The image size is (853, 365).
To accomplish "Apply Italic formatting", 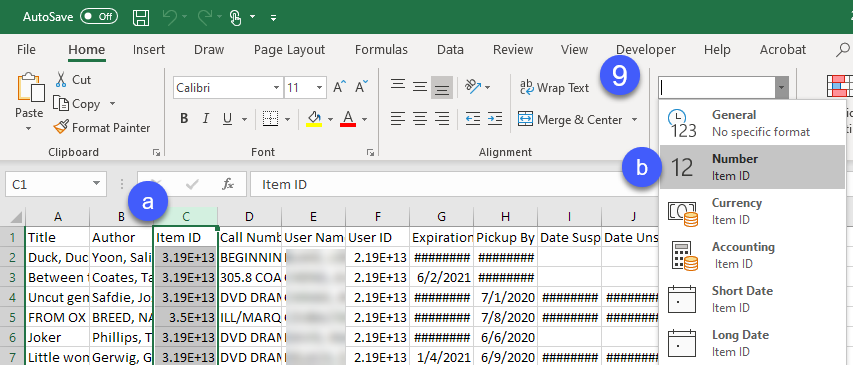I will 206,119.
